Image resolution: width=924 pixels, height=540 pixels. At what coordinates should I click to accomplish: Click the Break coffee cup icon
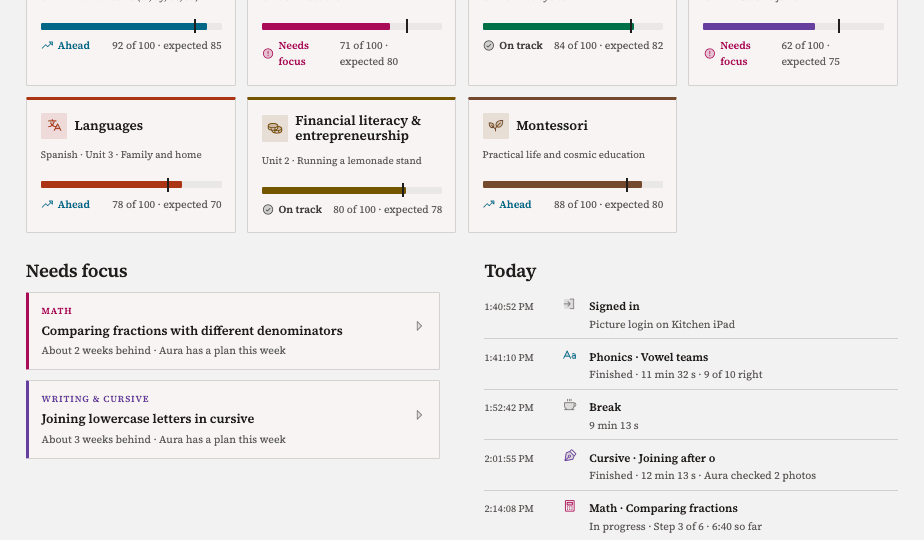569,405
